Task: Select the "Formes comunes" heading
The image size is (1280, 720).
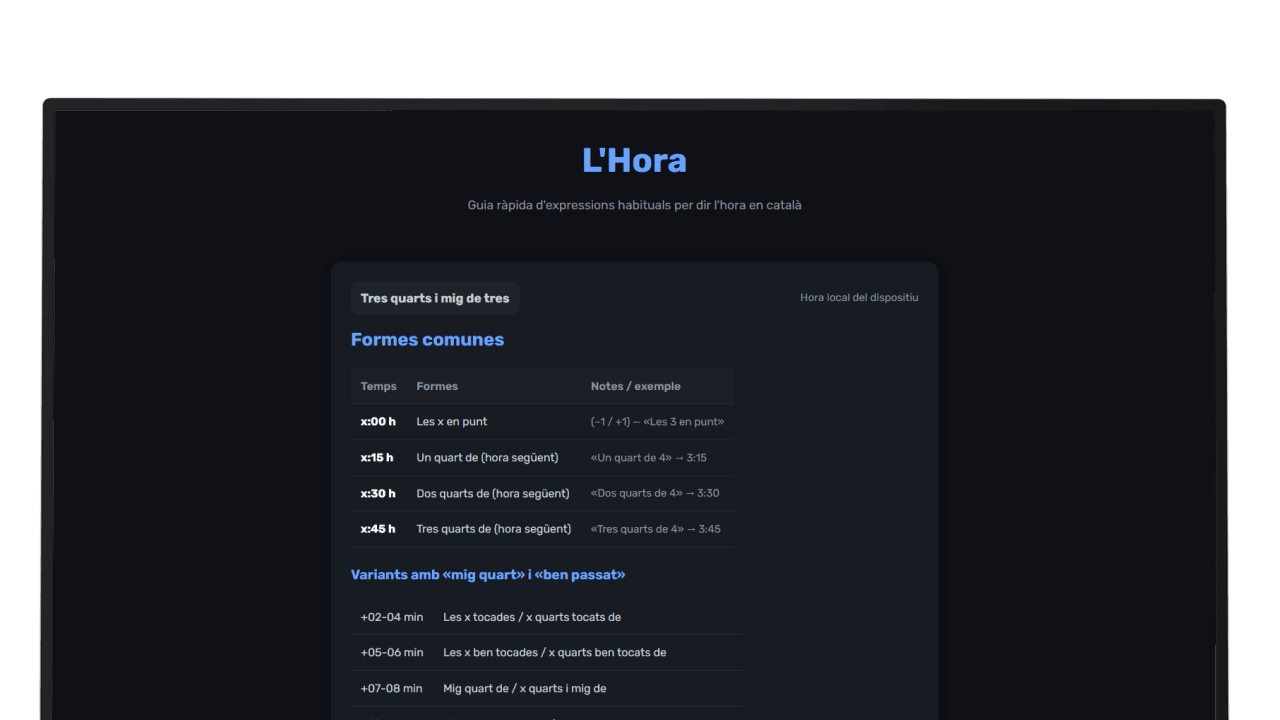Action: 427,340
